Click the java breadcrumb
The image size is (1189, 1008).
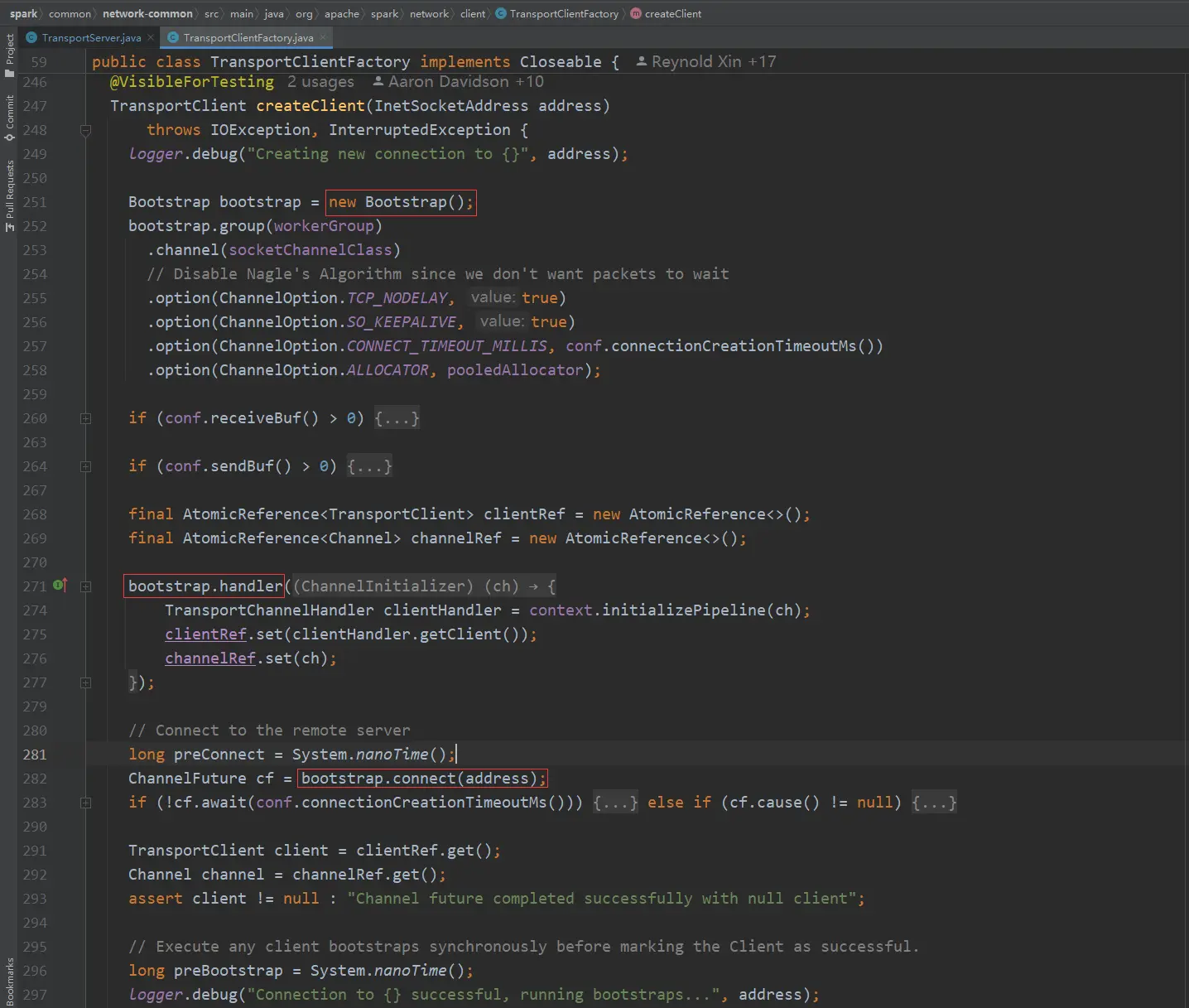pos(274,13)
